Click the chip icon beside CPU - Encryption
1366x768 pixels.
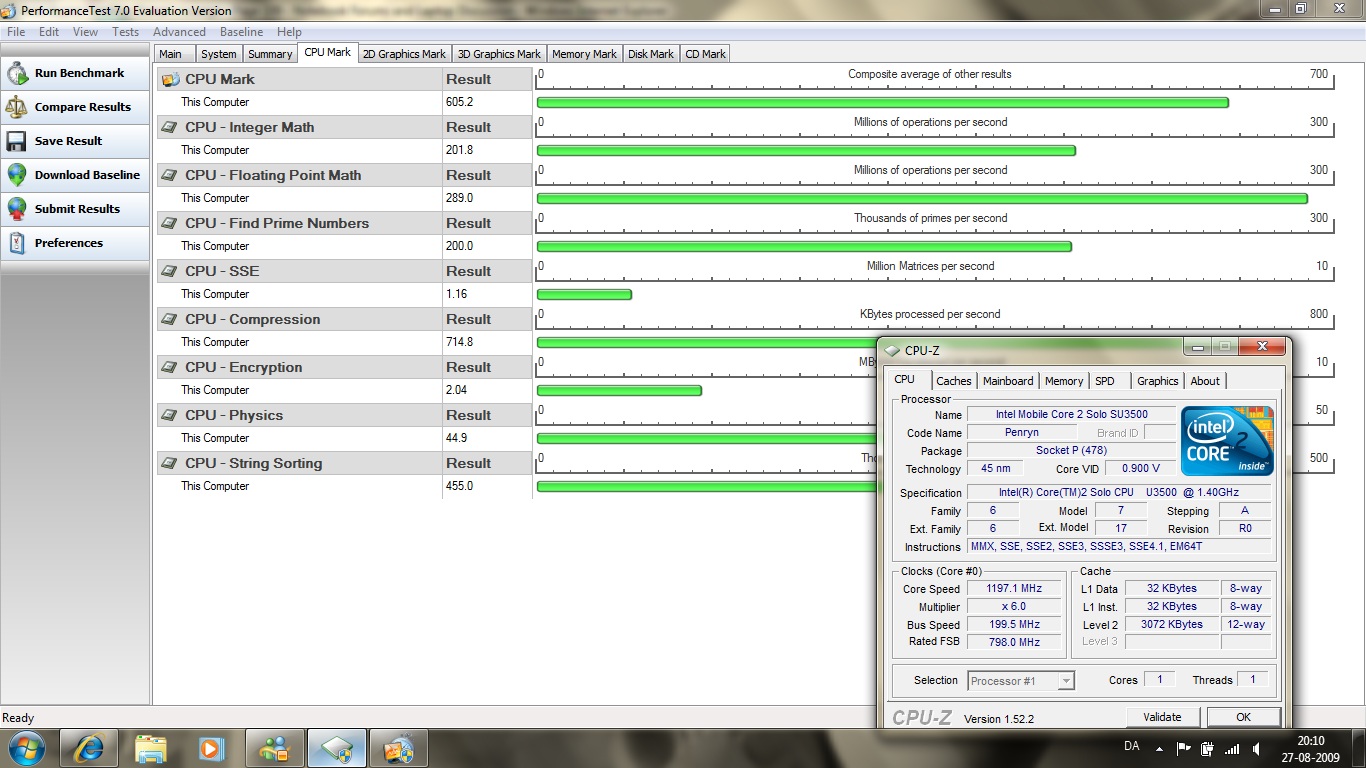click(x=170, y=367)
